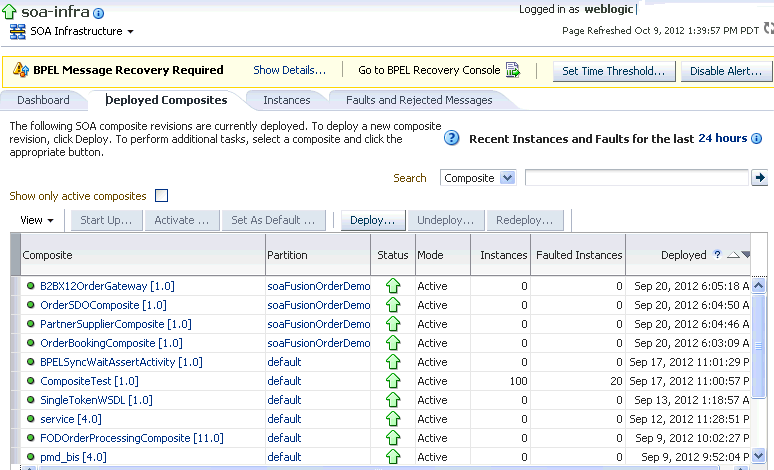Open the Instances tab
Viewport: 774px width, 470px height.
[x=287, y=100]
